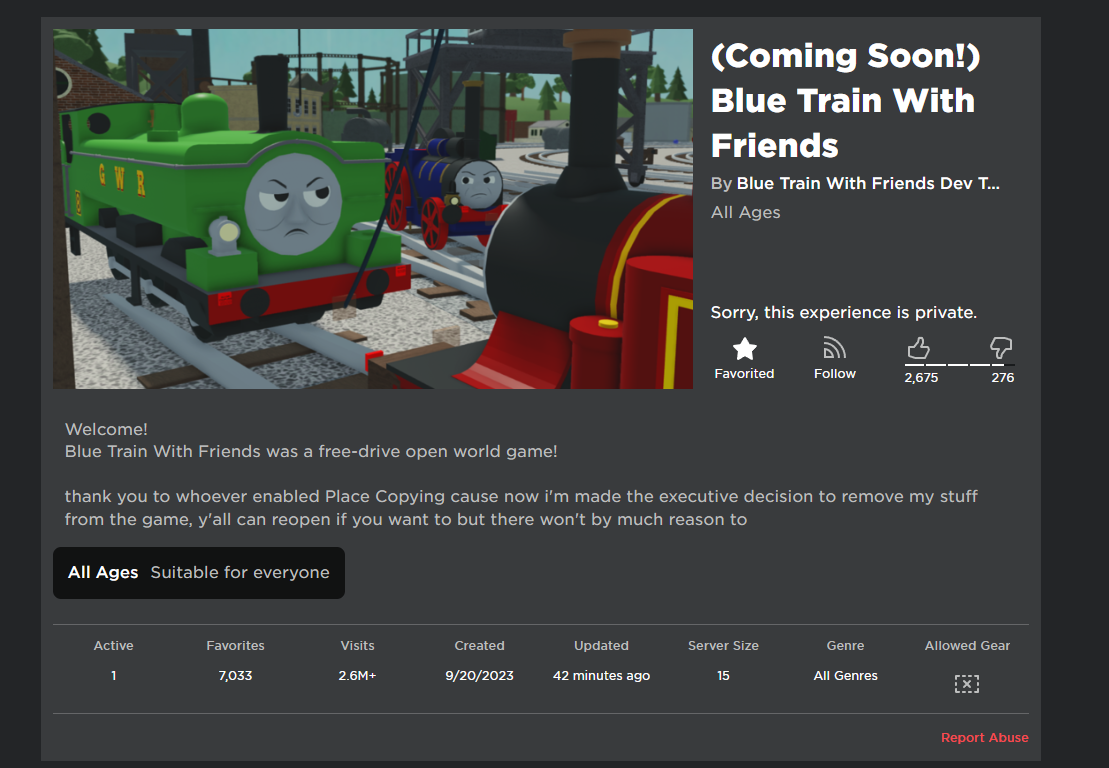Click the 276 dislikes count

1003,378
